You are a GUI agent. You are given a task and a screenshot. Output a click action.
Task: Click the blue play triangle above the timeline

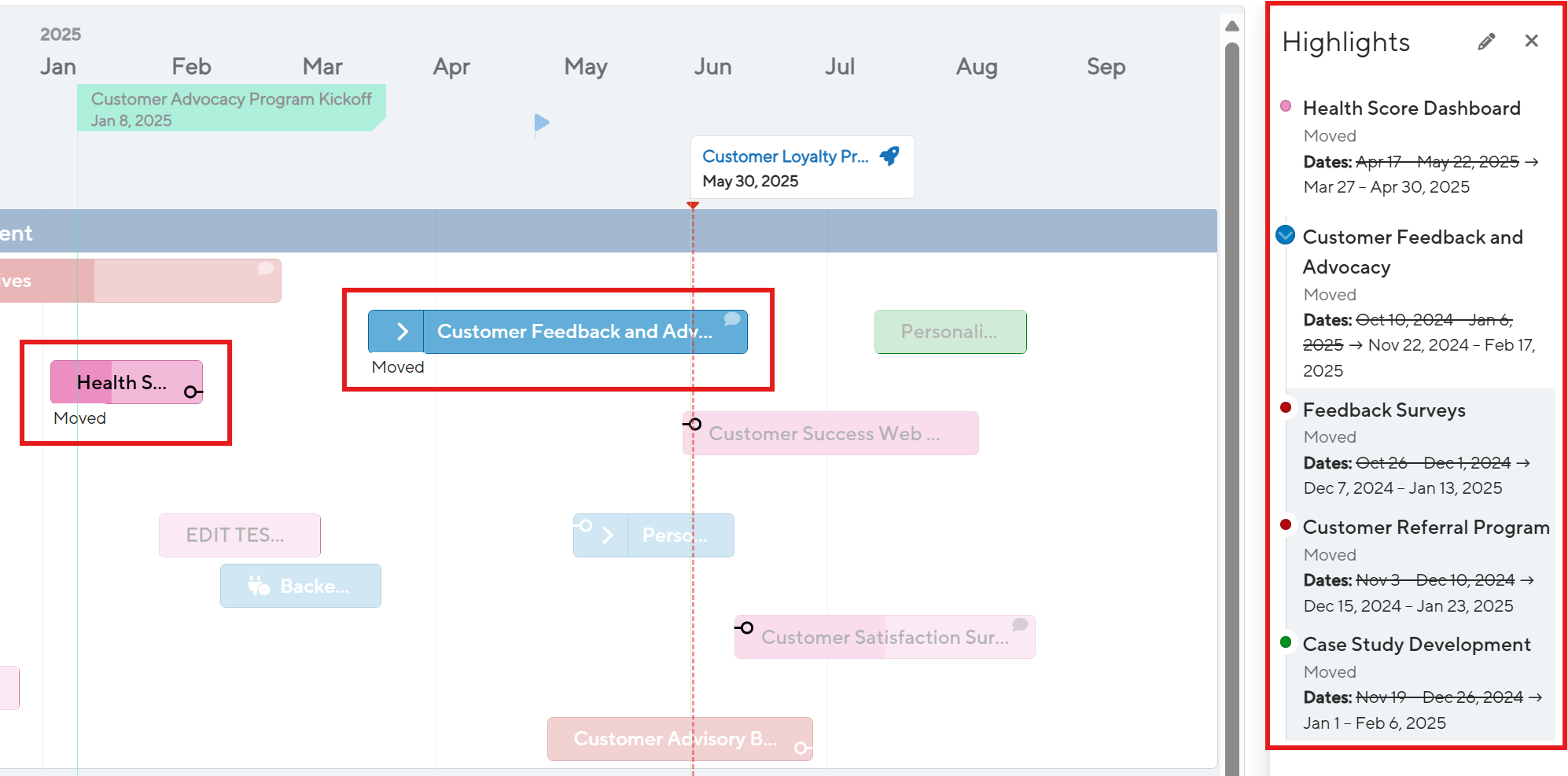click(x=542, y=123)
